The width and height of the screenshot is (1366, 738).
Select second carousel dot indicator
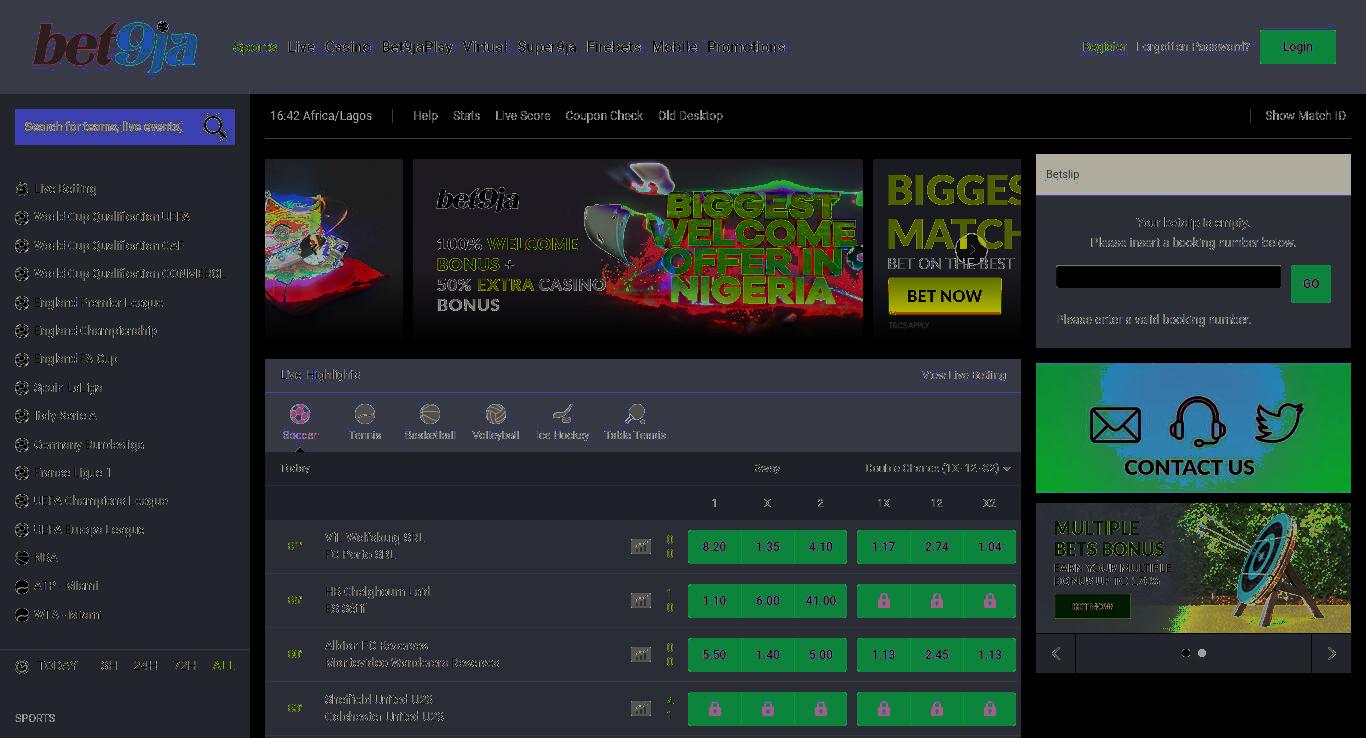1202,653
